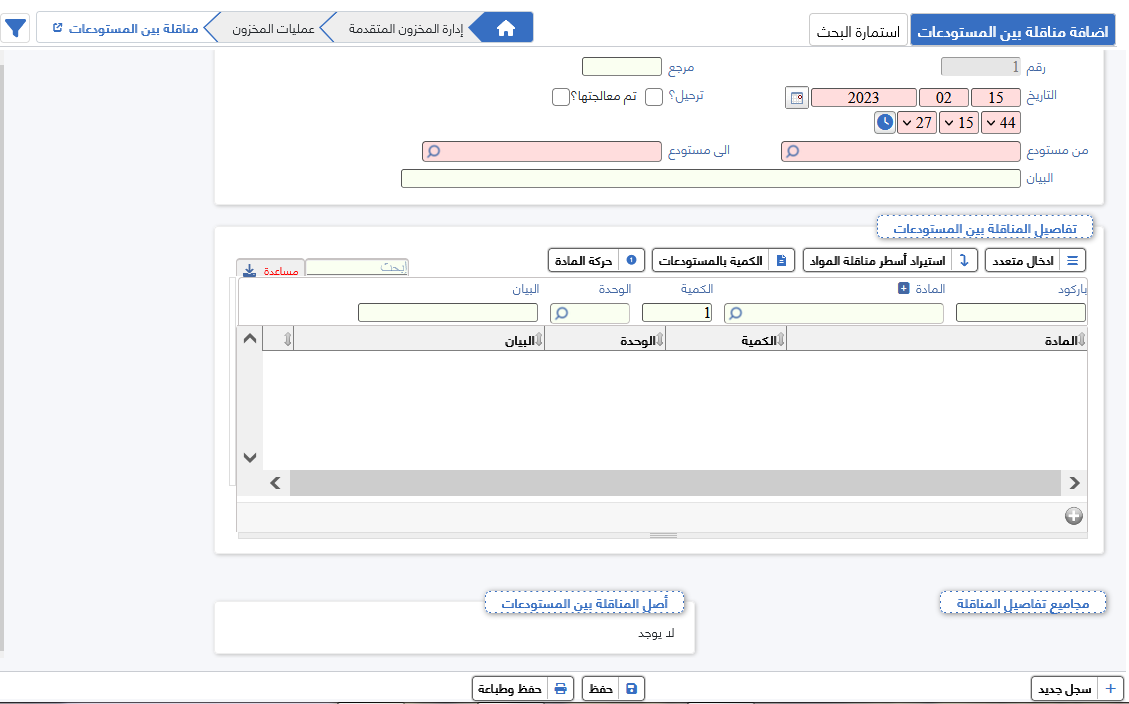Open the filter funnel icon
Viewport: 1129px width, 704px height.
[x=16, y=28]
